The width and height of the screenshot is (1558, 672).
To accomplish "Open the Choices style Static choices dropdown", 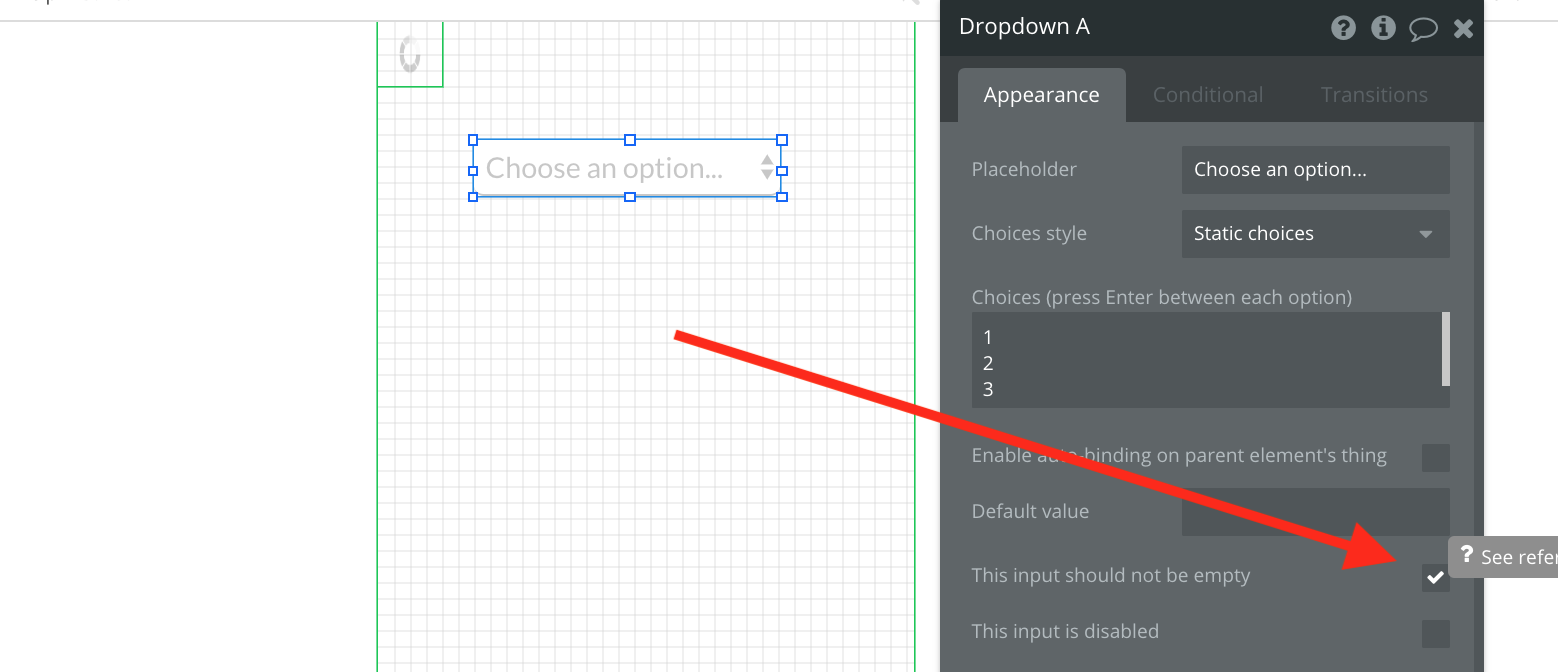I will coord(1315,234).
